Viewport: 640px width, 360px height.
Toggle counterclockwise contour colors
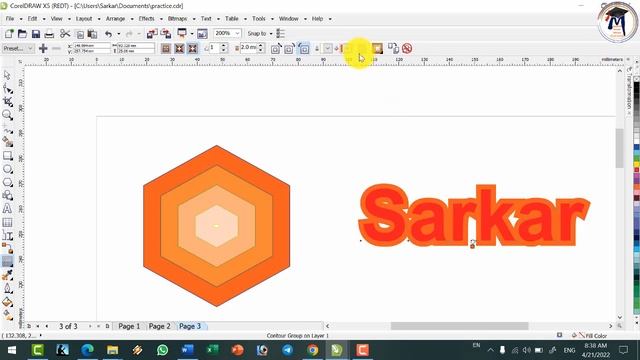click(304, 49)
